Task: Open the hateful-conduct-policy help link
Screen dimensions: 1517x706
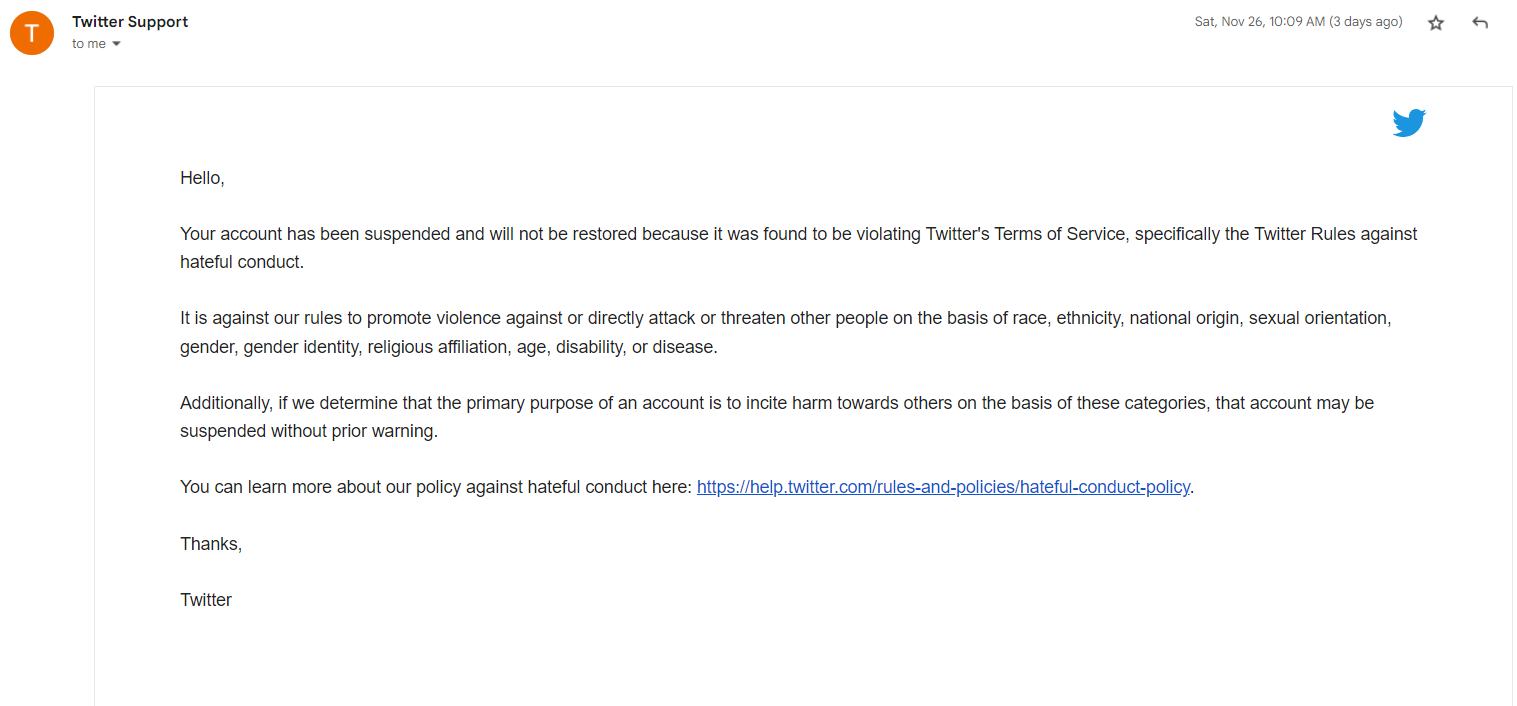Action: click(943, 487)
